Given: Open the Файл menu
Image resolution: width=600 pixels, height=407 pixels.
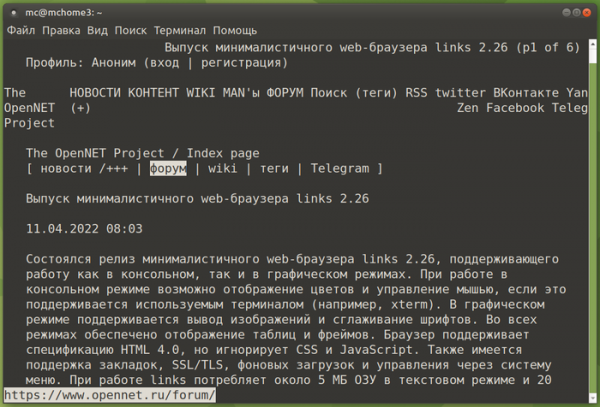Looking at the screenshot, I should click(20, 30).
